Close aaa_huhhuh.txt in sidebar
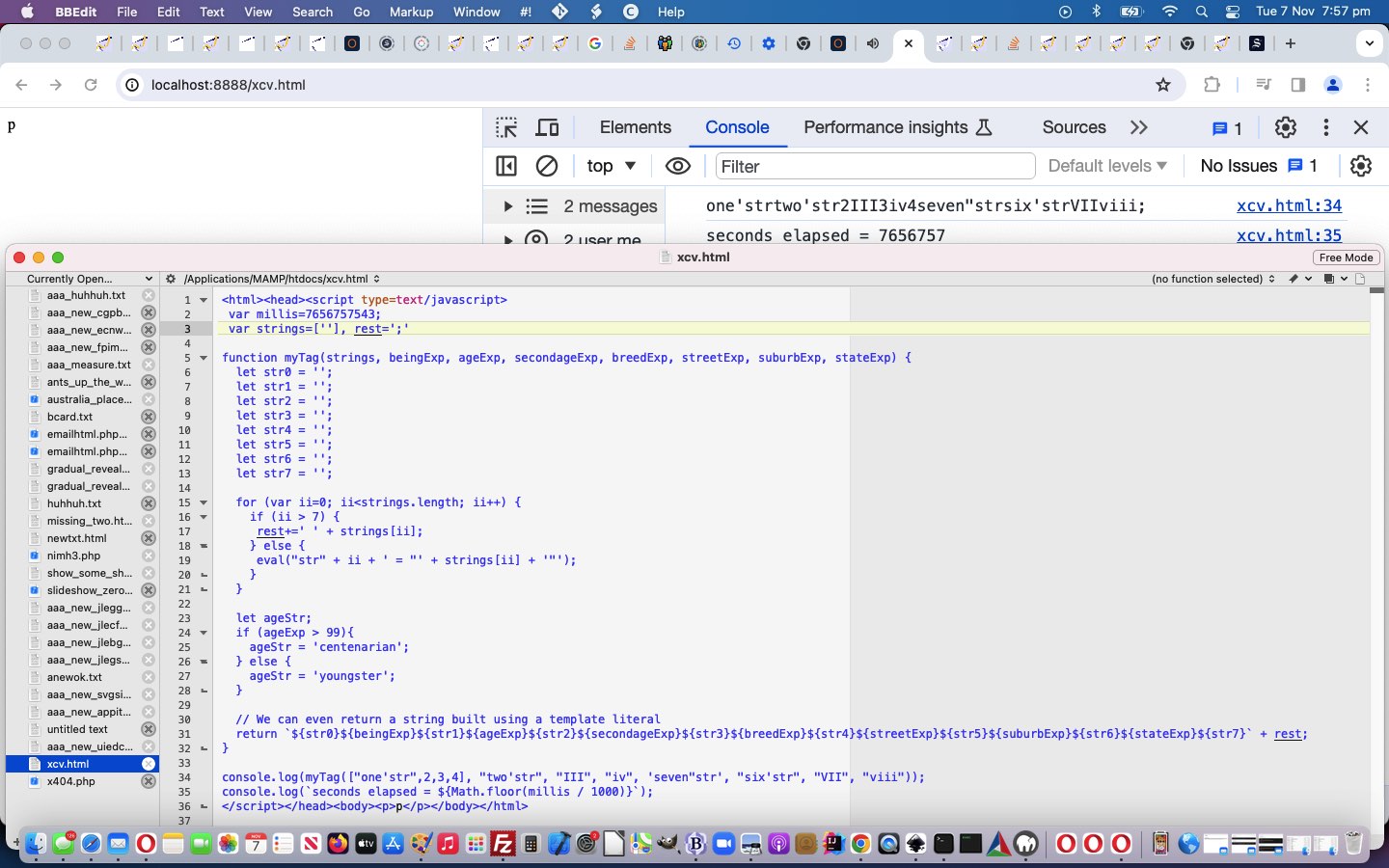Screen dimensions: 1389x868 (149, 295)
